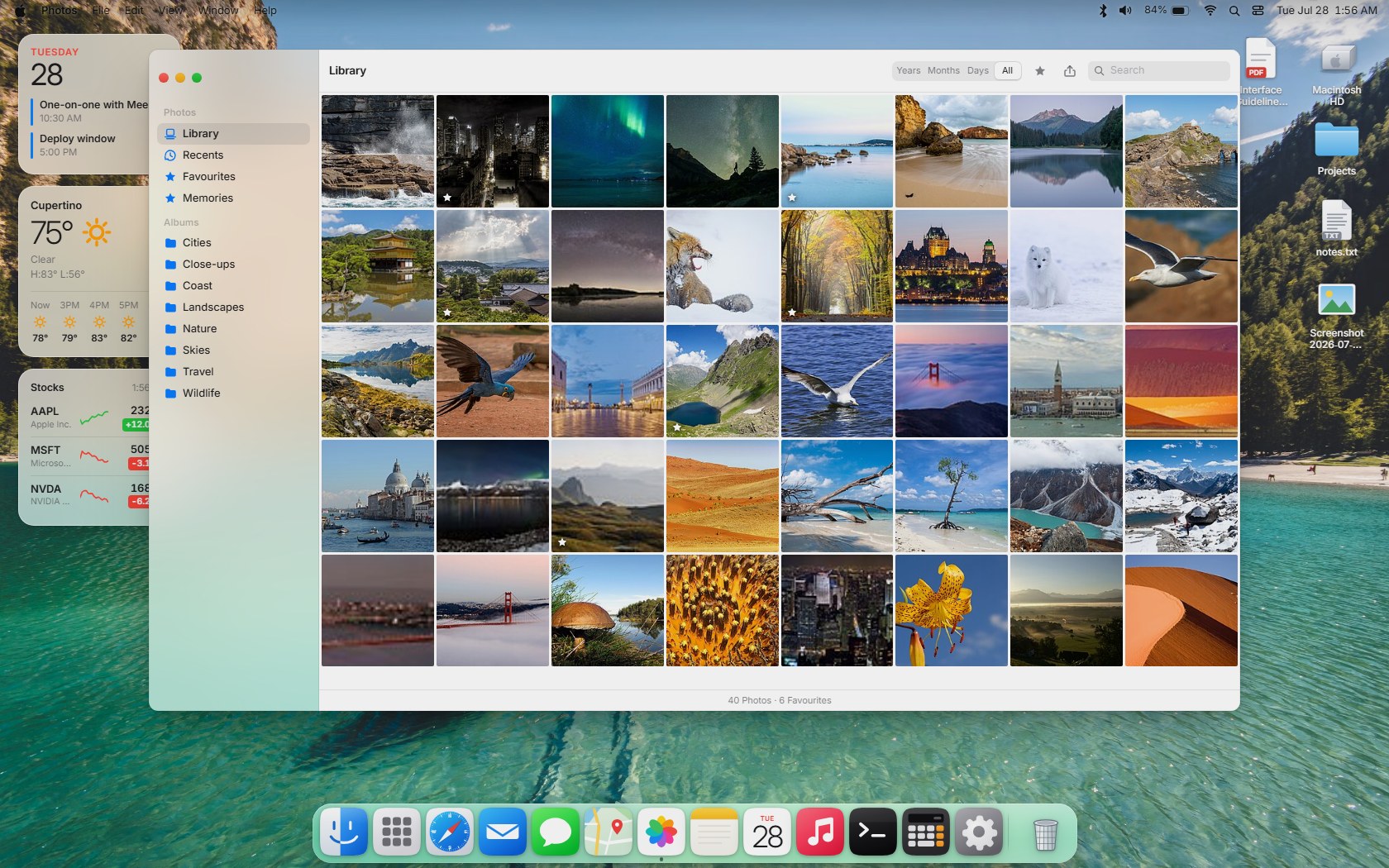The height and width of the screenshot is (868, 1389).
Task: Switch to Days view
Action: click(x=978, y=71)
